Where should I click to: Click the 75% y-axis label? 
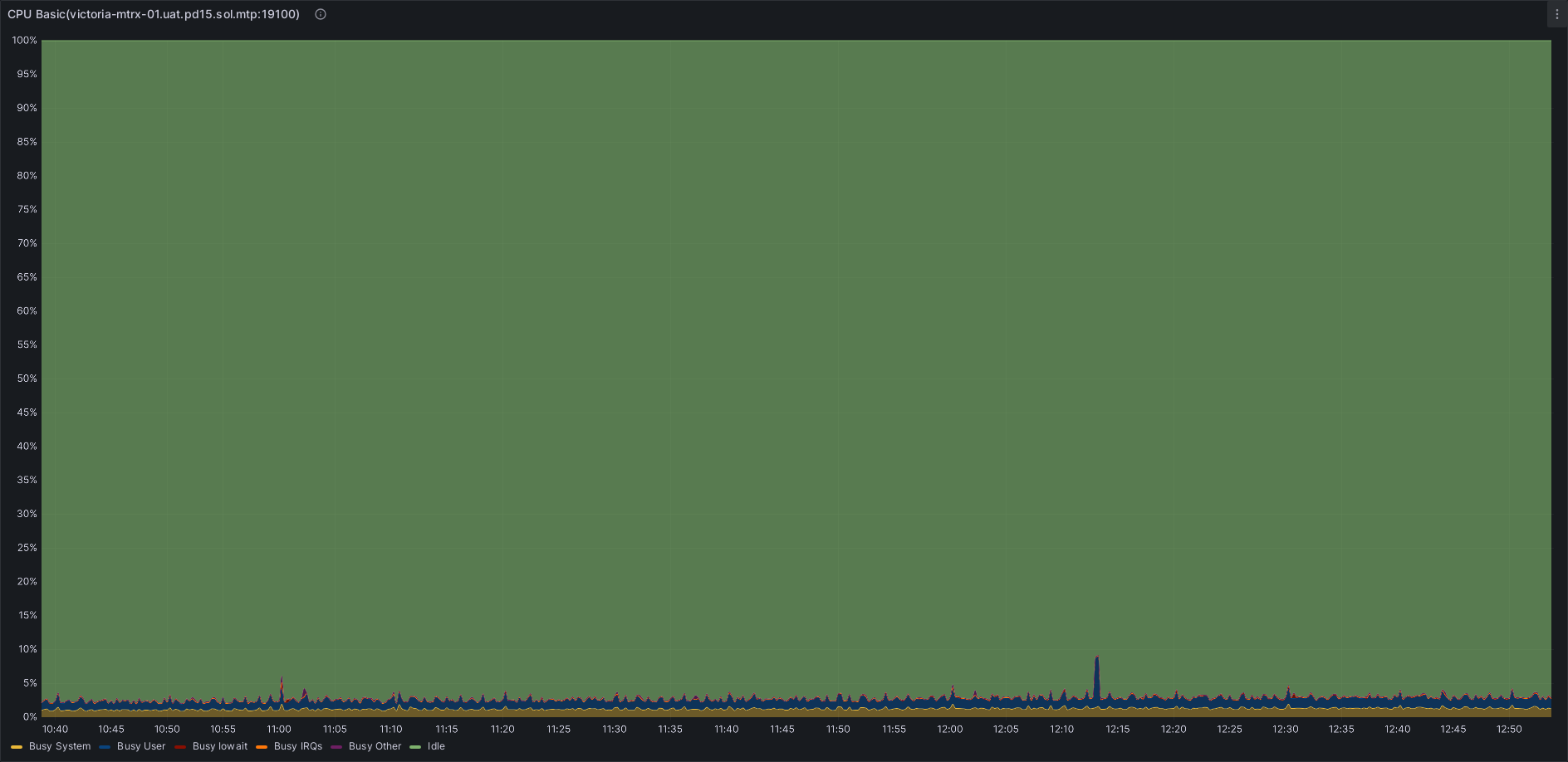click(x=27, y=209)
